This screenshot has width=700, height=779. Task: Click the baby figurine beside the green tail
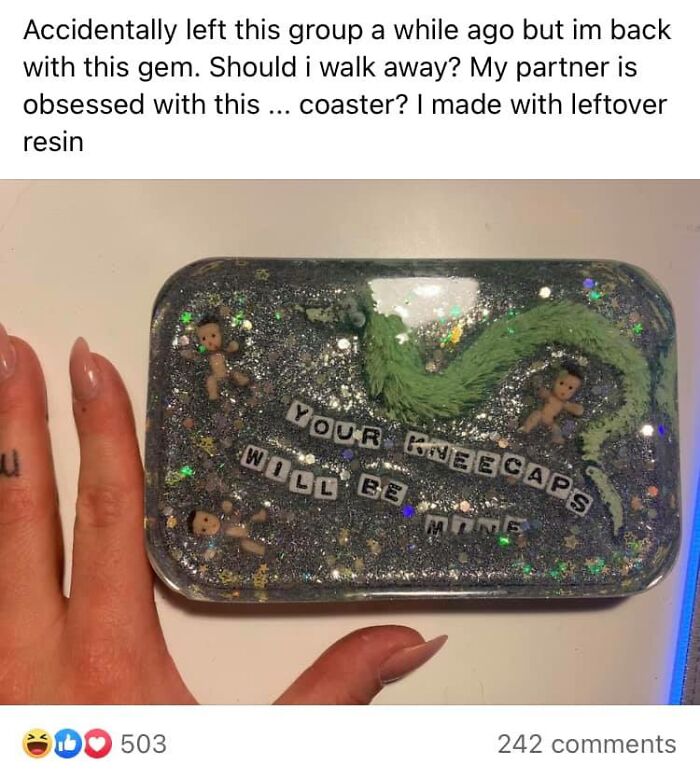tap(552, 402)
